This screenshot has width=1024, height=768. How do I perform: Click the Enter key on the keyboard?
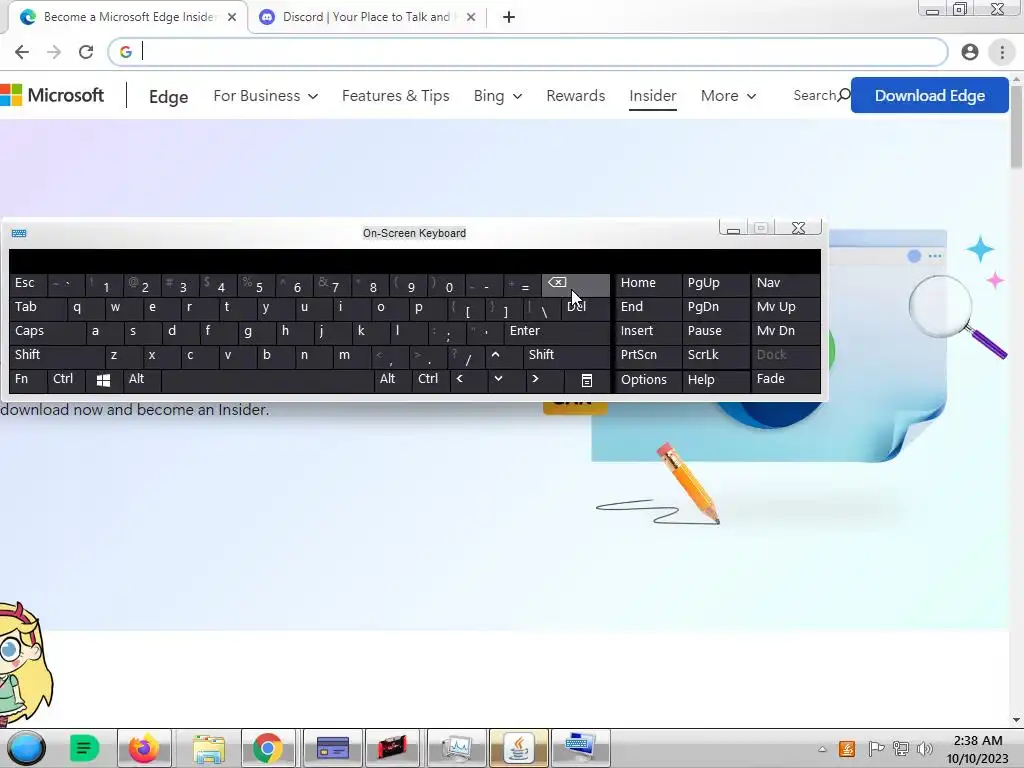click(x=556, y=332)
